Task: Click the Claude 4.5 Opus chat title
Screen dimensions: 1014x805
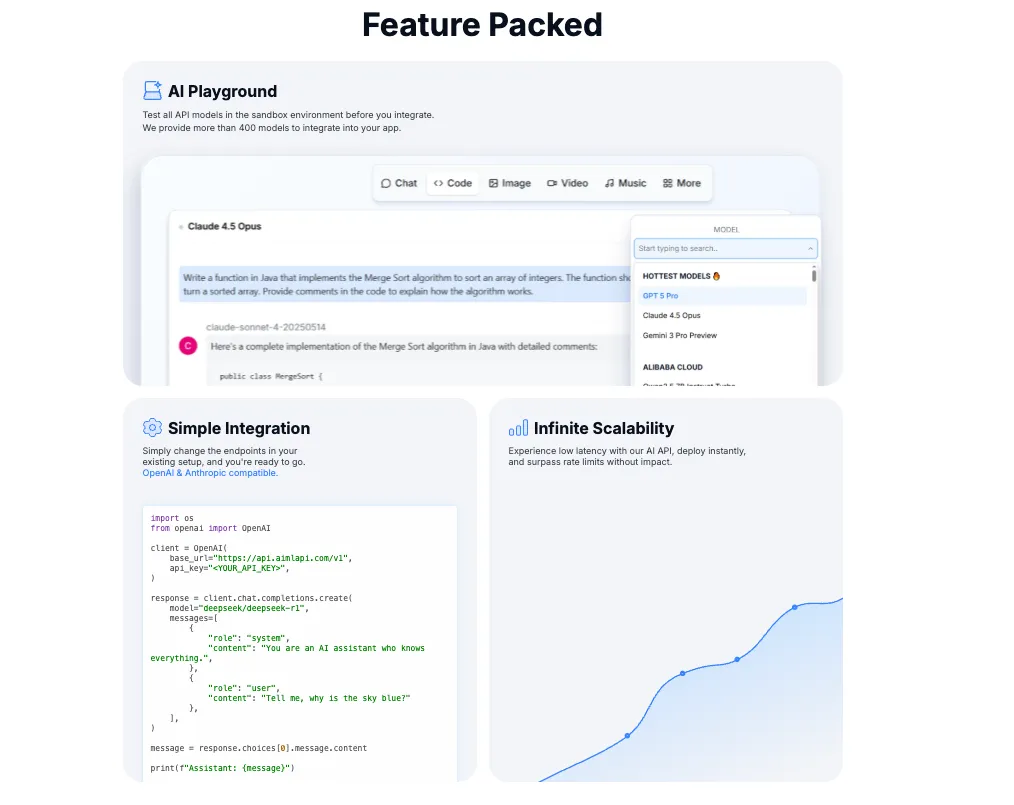Action: tap(224, 226)
